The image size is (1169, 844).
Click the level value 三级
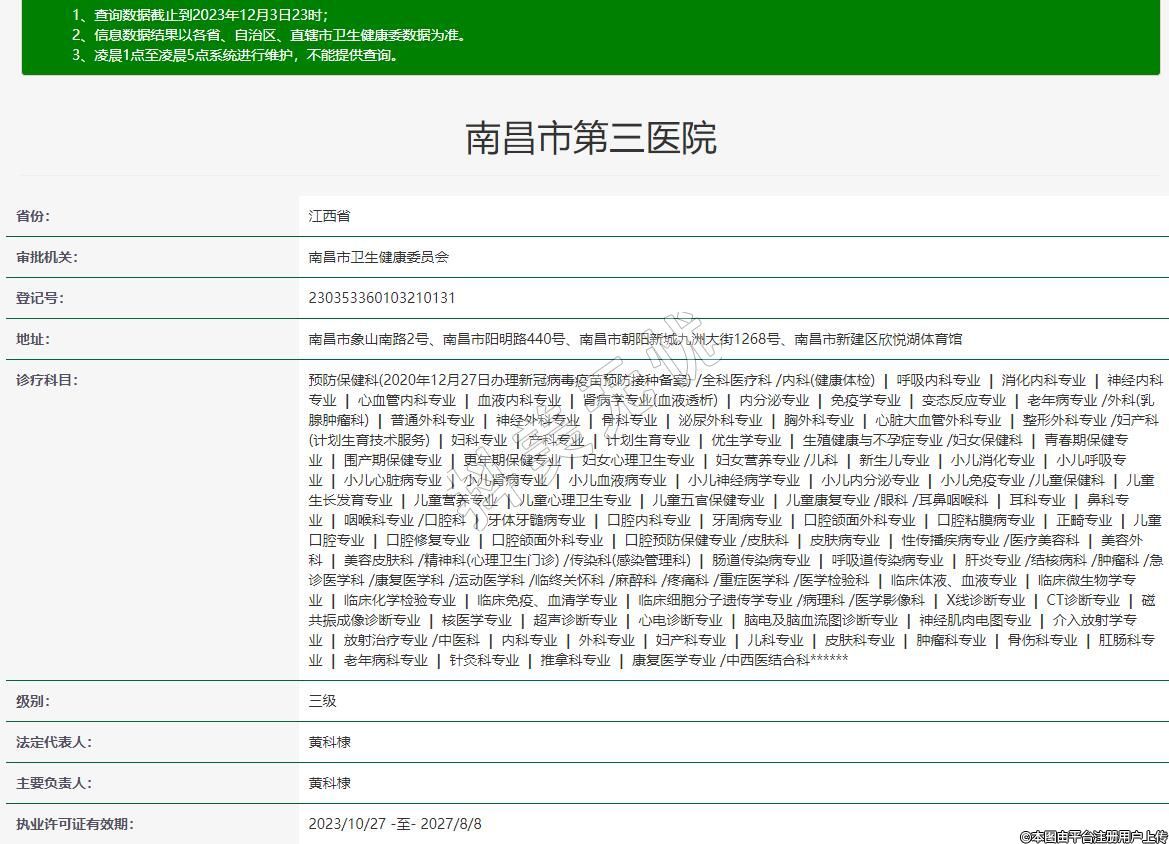[322, 701]
